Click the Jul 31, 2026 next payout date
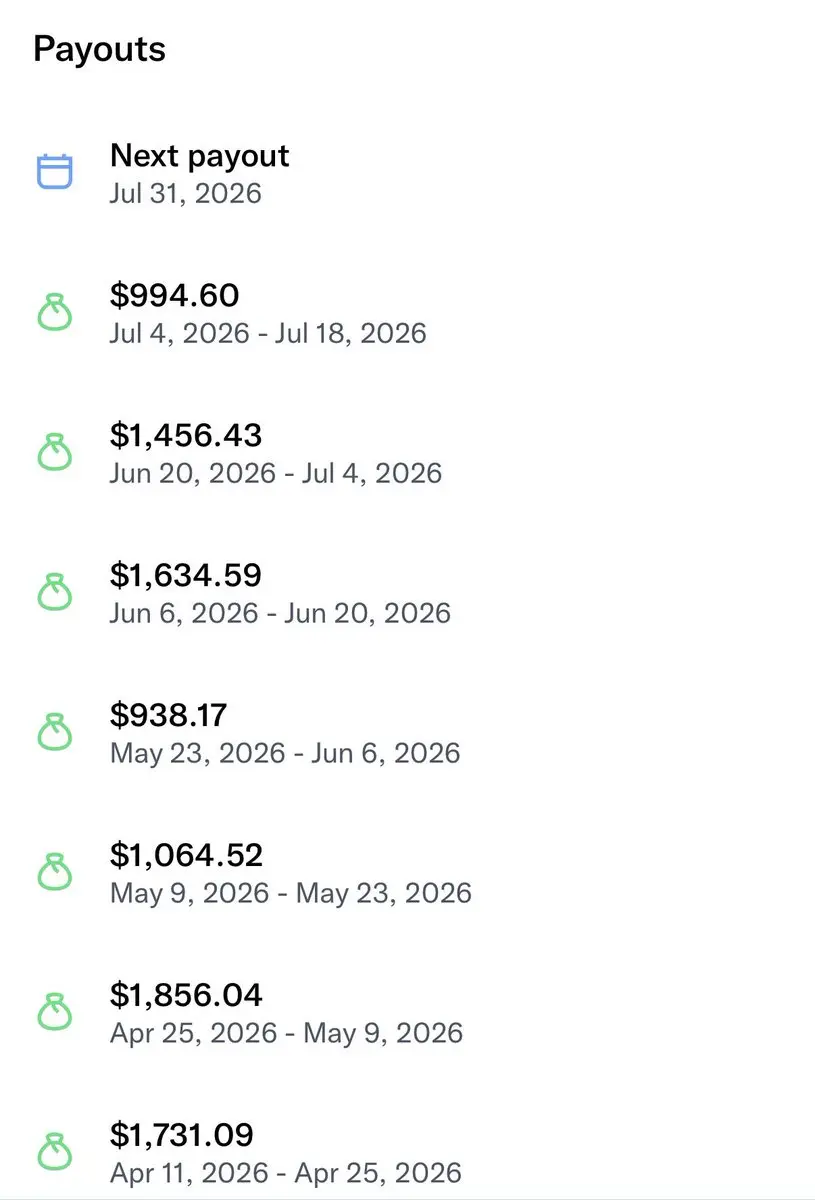815x1200 pixels. coord(186,193)
